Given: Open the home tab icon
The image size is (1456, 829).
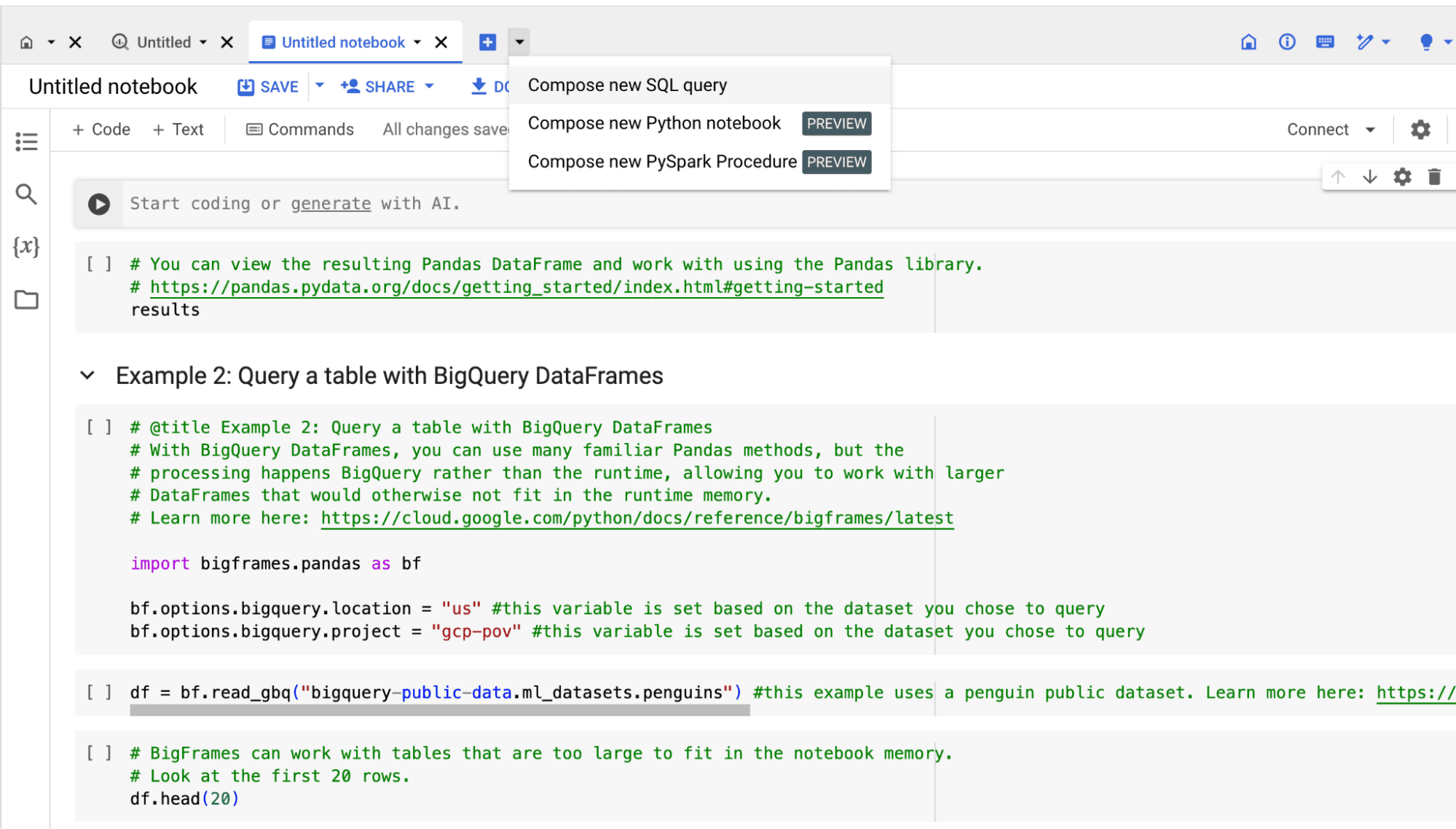Looking at the screenshot, I should coord(26,42).
